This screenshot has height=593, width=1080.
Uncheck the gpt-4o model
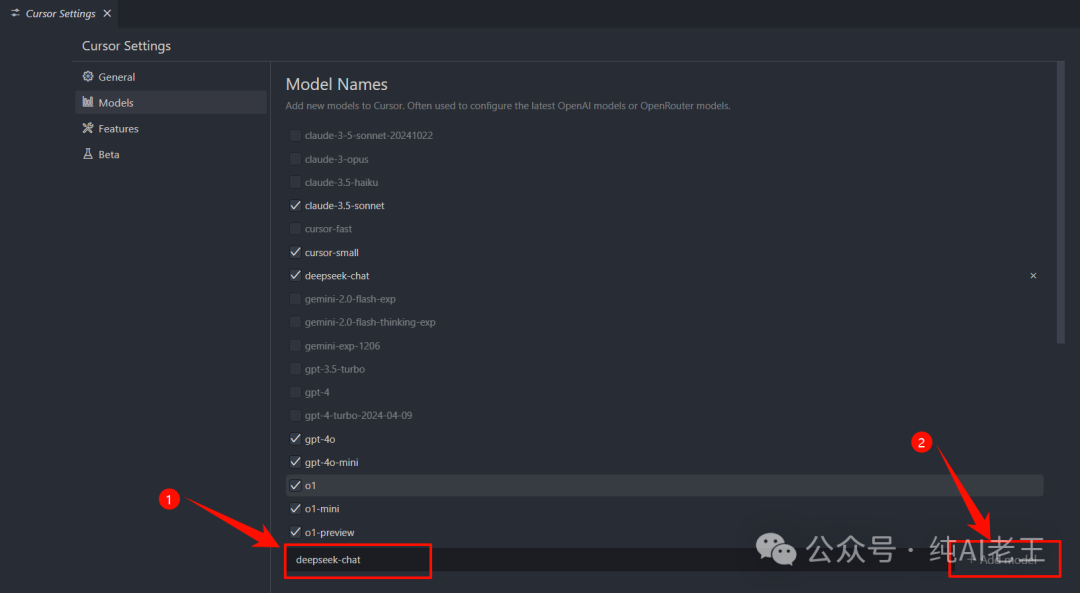click(x=295, y=439)
